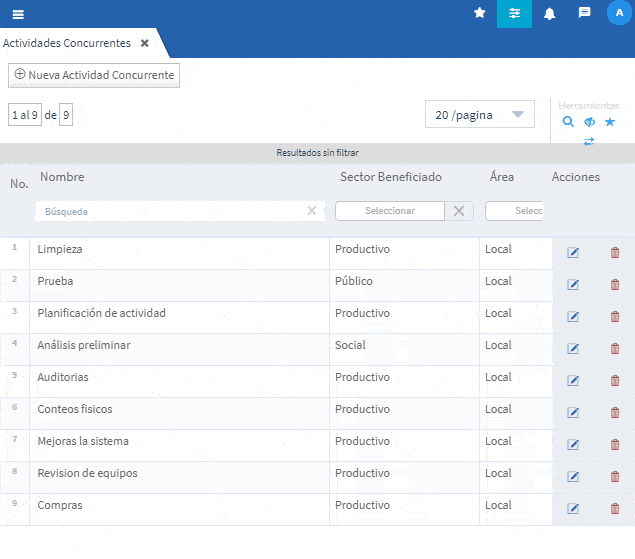Toggle the star favorite tool in Herramientas
635x559 pixels.
pos(610,122)
